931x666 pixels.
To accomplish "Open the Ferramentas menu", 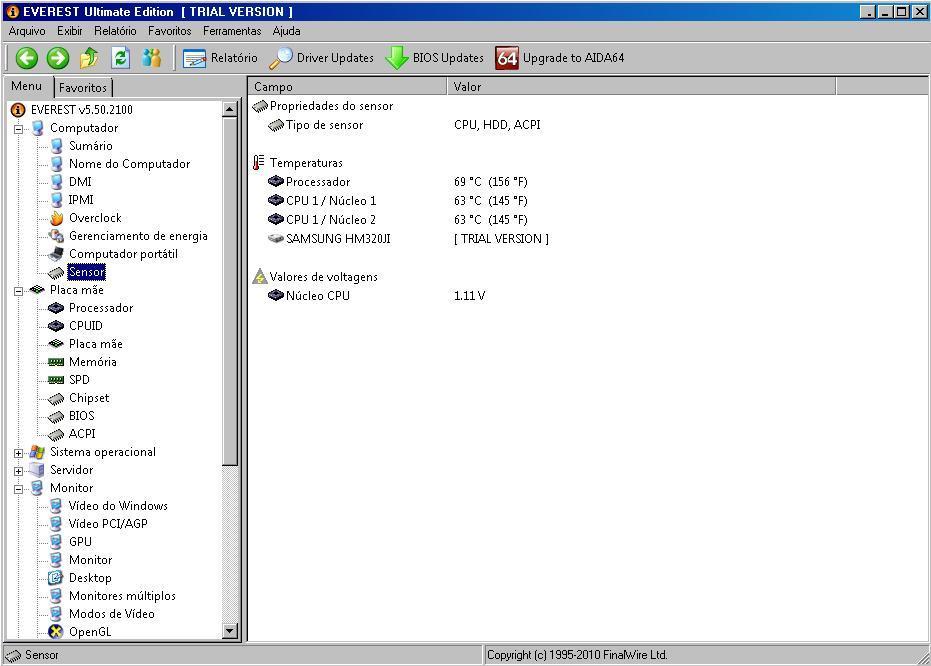I will click(x=231, y=31).
